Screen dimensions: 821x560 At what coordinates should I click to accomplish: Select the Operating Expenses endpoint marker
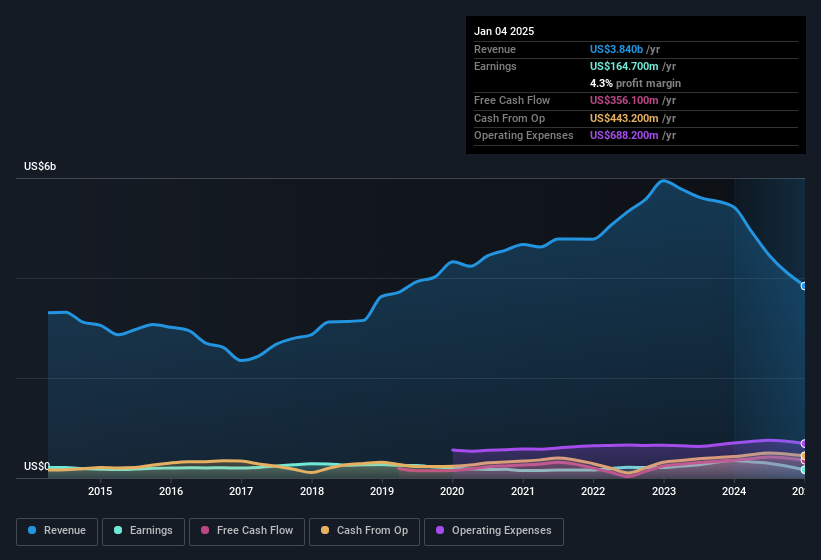coord(804,444)
